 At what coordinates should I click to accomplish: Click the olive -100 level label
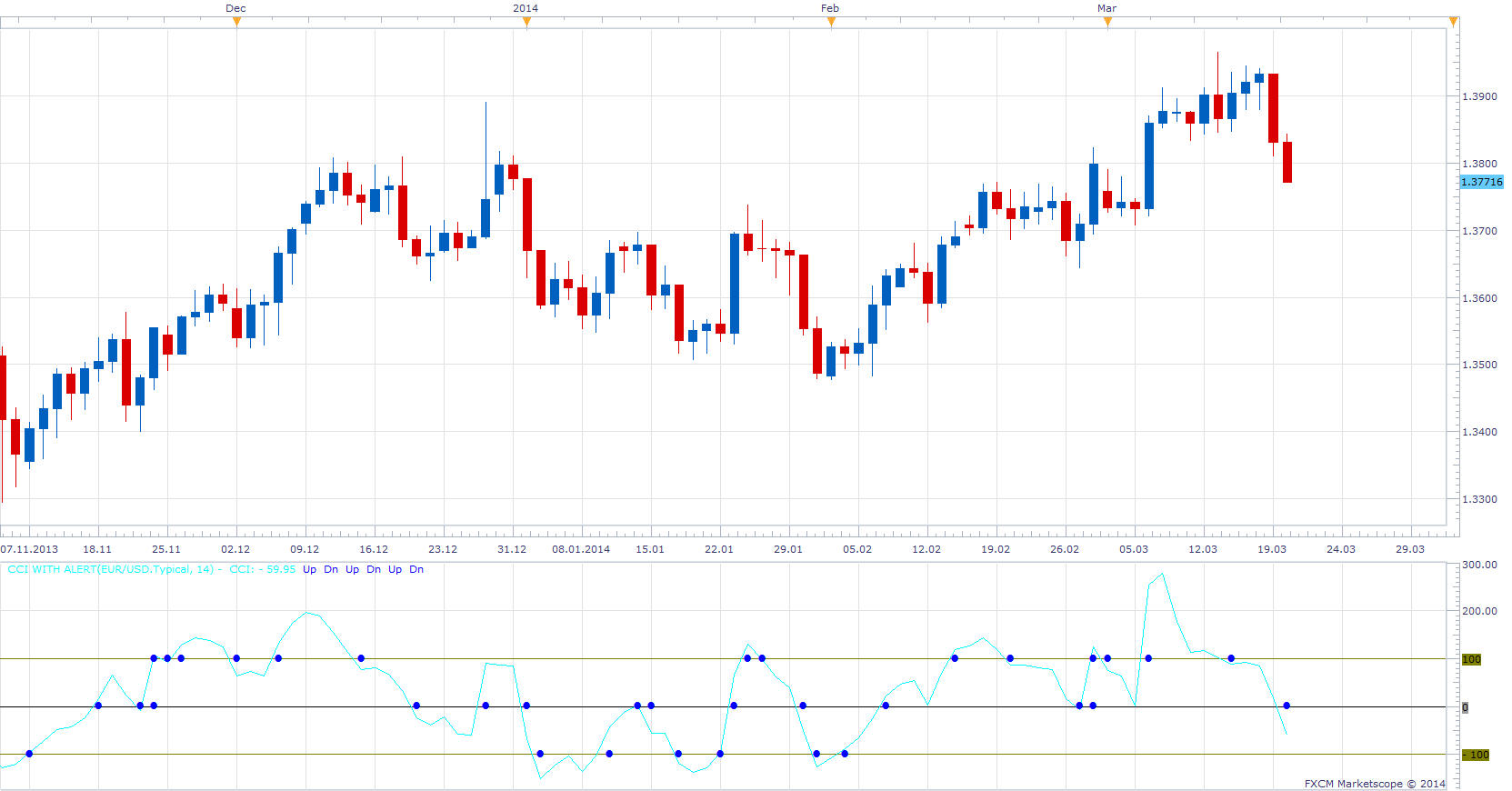coord(1475,755)
